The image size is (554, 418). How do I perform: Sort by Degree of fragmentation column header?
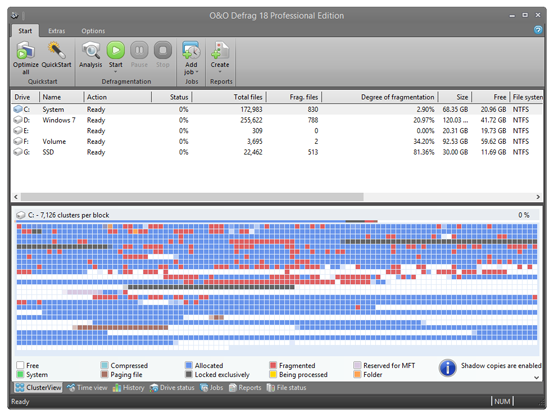pos(380,97)
